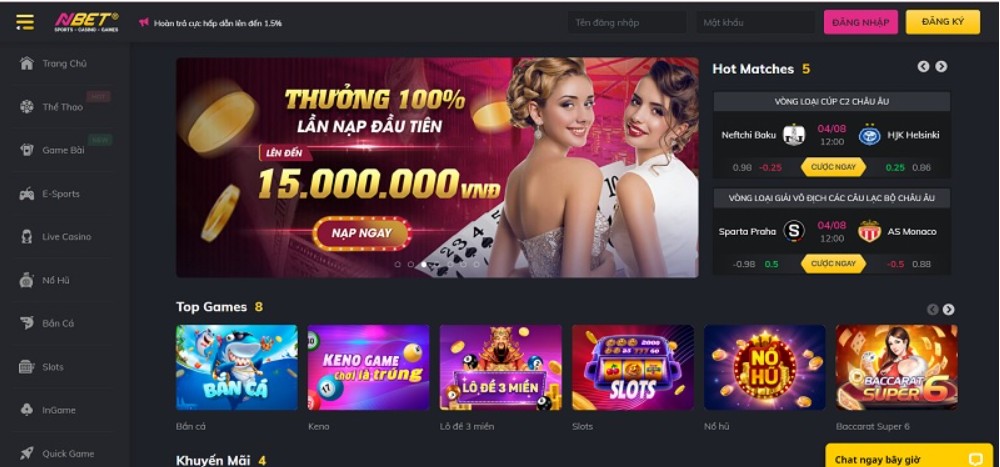
Task: Focus the Tên đăng nhập field
Action: click(627, 22)
